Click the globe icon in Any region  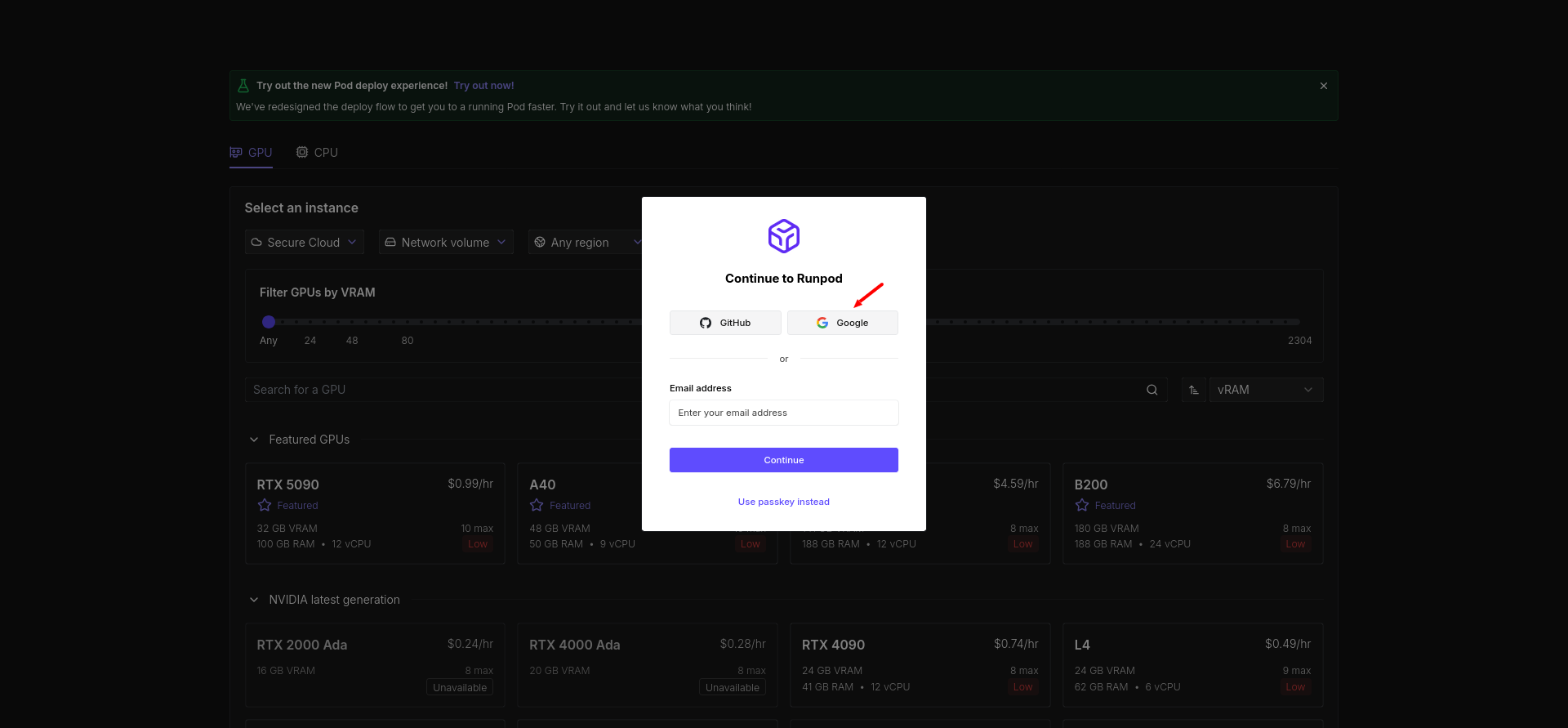coord(540,243)
